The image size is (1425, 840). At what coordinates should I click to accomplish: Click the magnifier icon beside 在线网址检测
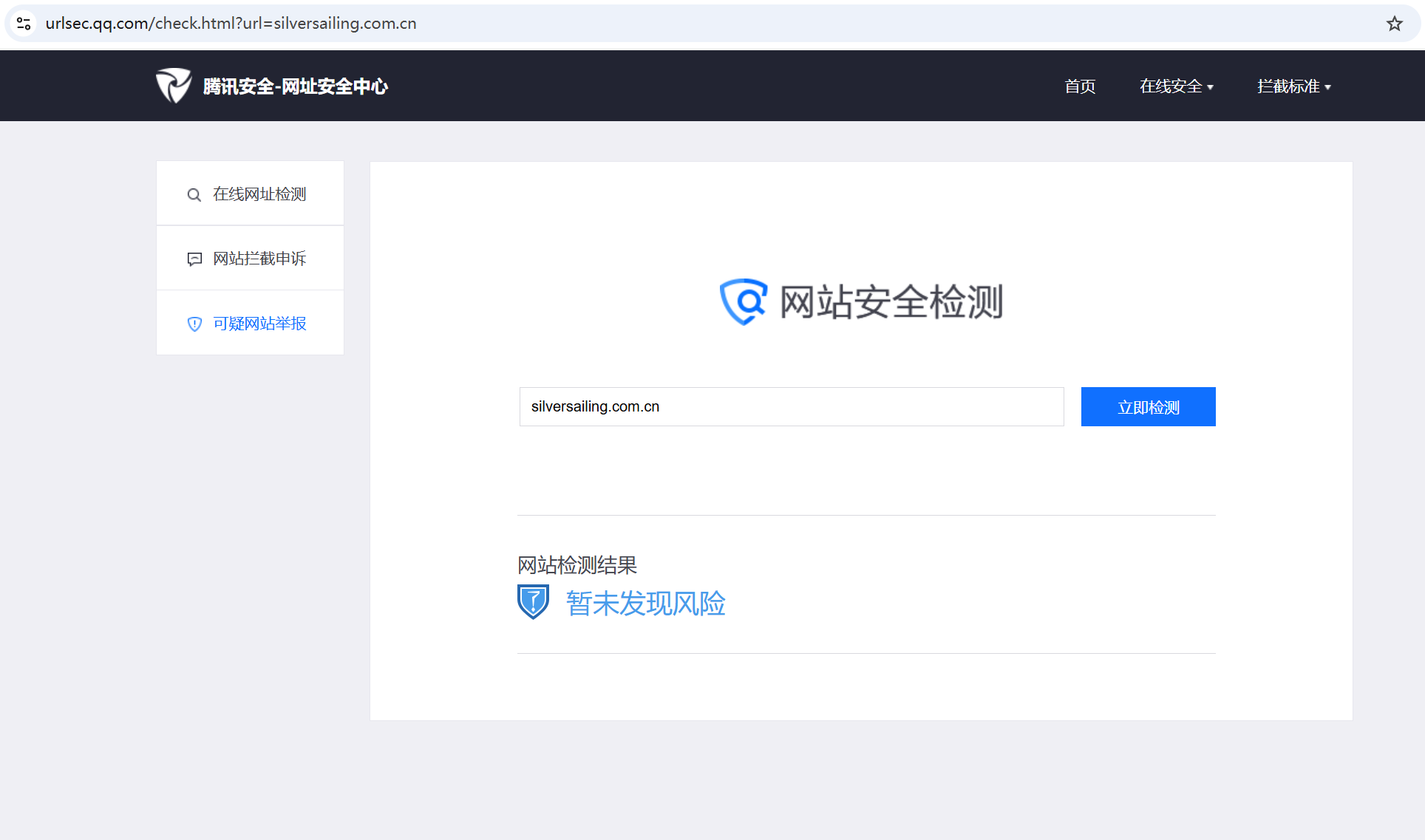click(194, 195)
